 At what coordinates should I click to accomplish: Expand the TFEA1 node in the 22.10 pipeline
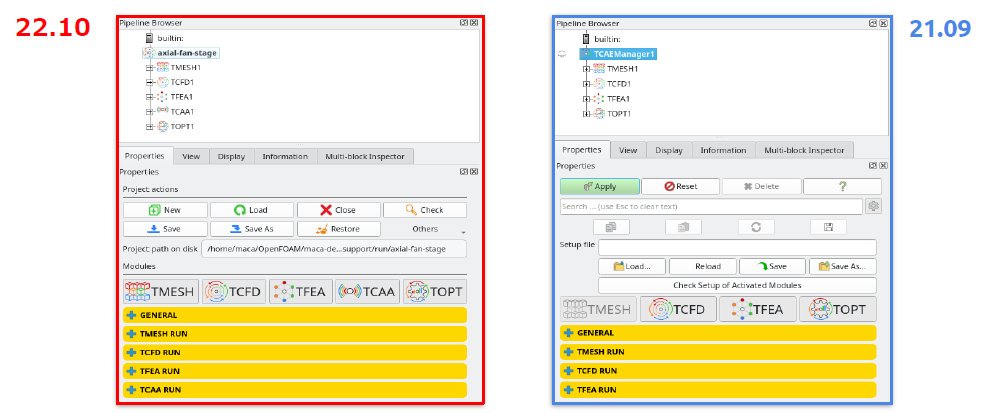(x=149, y=97)
